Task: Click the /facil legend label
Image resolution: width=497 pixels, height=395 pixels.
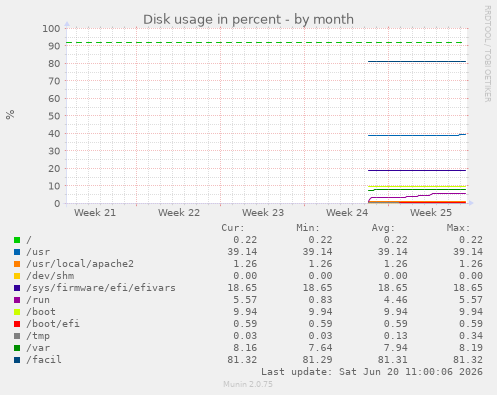Action: 44,360
